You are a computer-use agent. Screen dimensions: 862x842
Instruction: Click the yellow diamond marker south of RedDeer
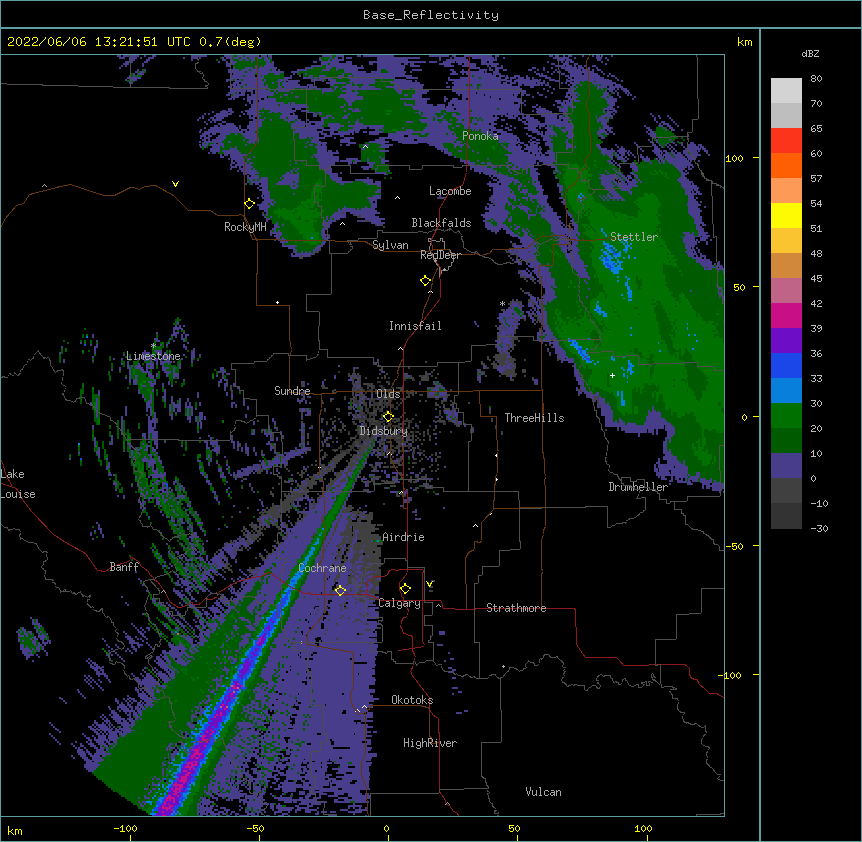coord(426,281)
